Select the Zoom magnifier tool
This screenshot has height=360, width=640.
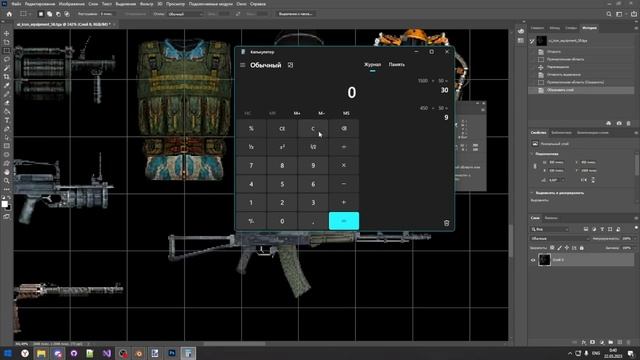point(7,180)
